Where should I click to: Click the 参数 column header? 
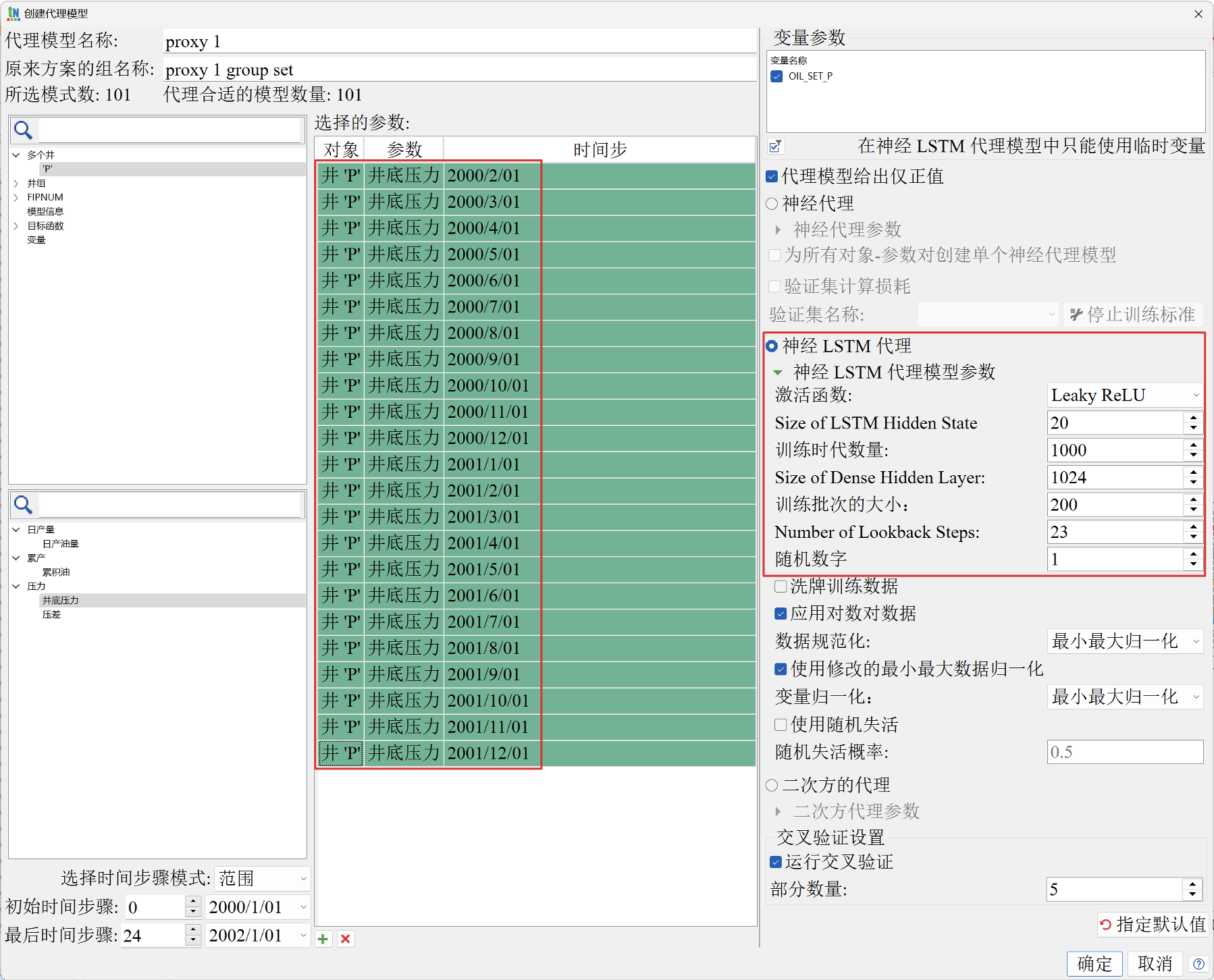tap(404, 149)
